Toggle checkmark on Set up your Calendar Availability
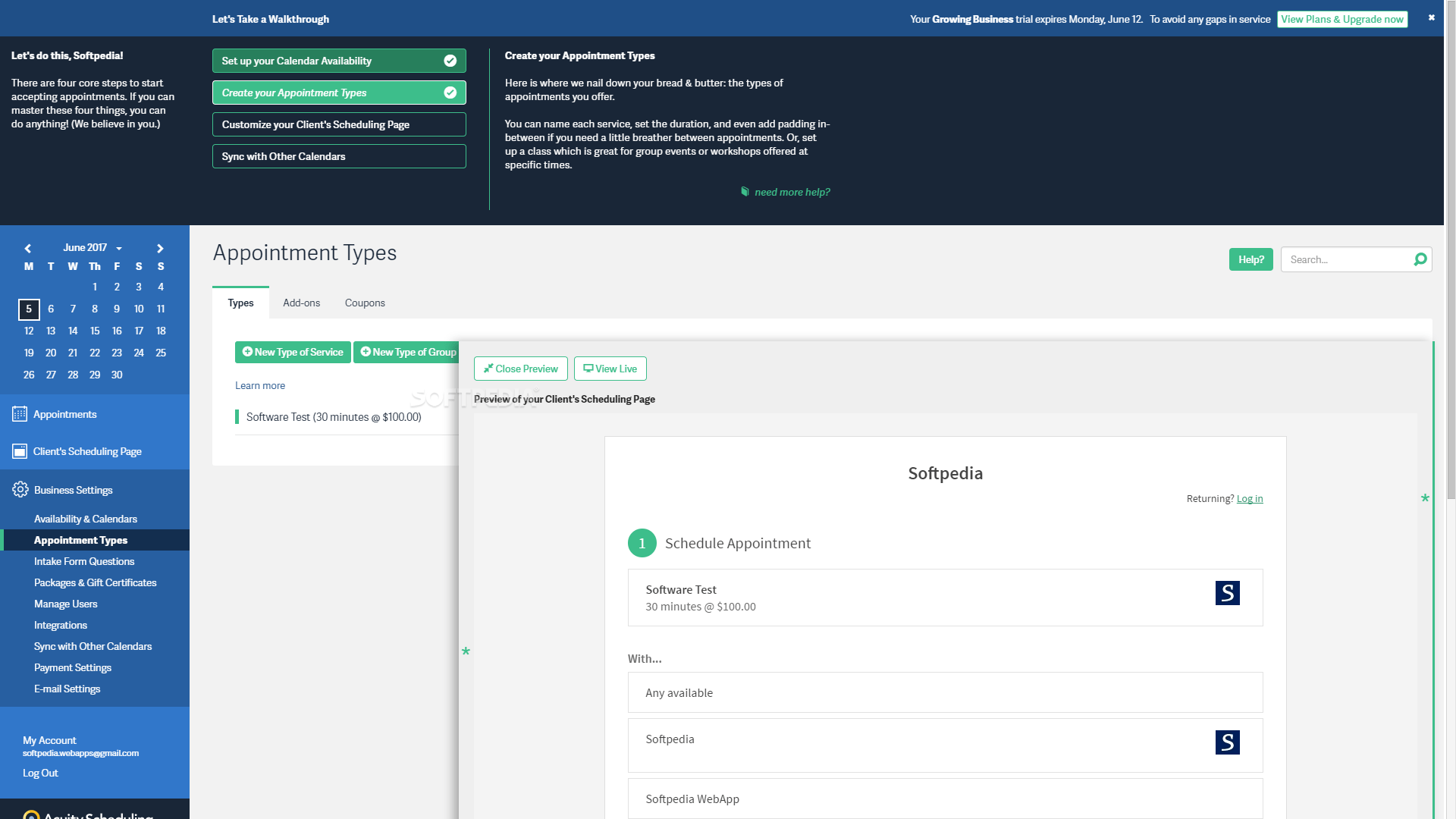 pos(449,60)
